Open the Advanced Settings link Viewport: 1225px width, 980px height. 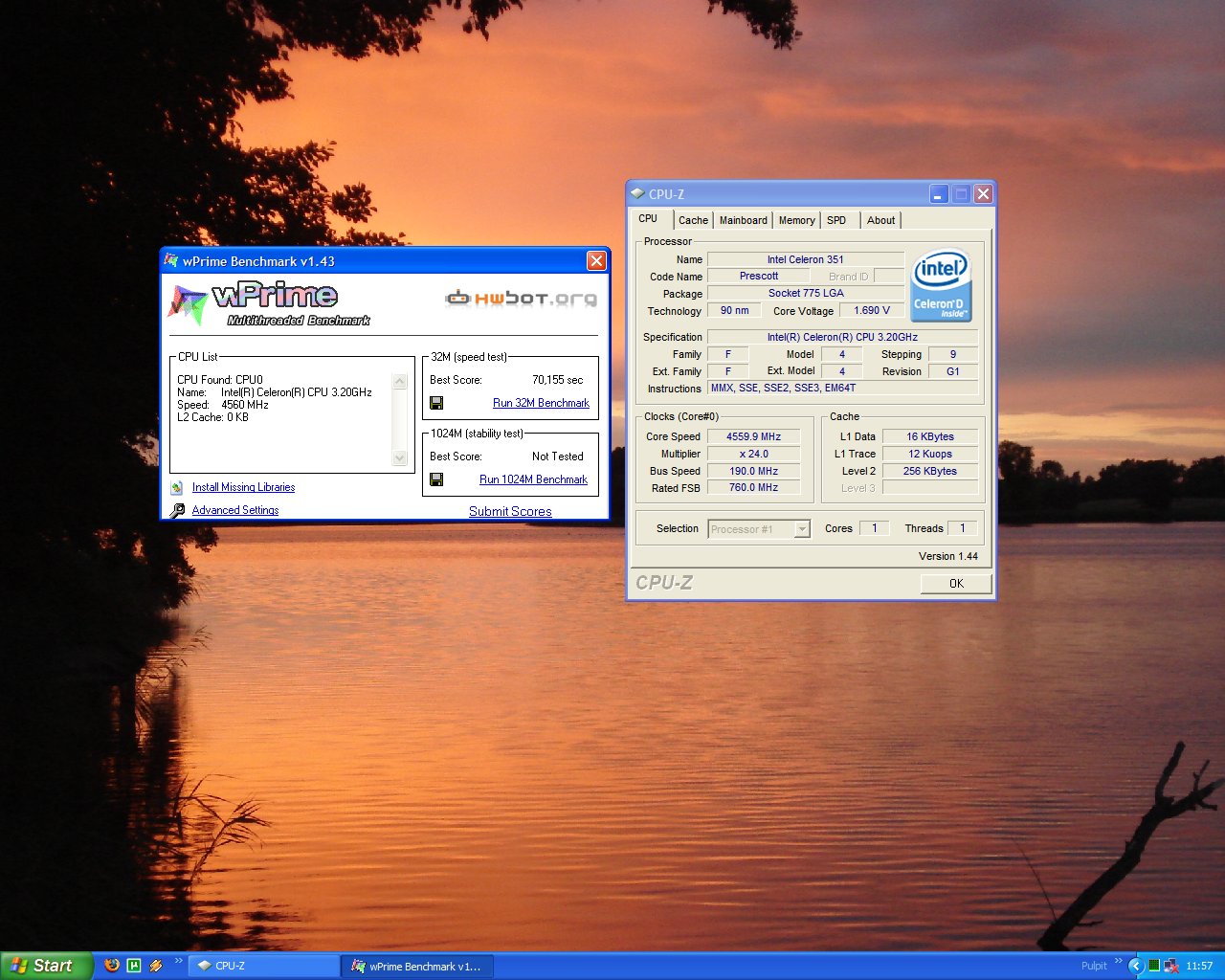[x=235, y=510]
